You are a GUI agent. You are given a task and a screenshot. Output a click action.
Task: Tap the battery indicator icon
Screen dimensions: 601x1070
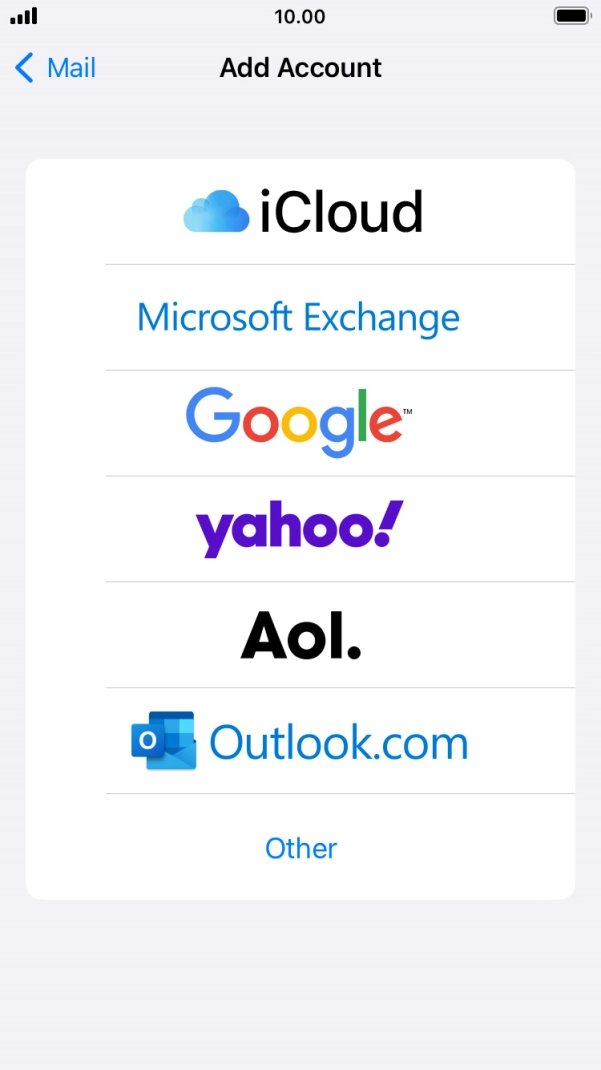[572, 16]
